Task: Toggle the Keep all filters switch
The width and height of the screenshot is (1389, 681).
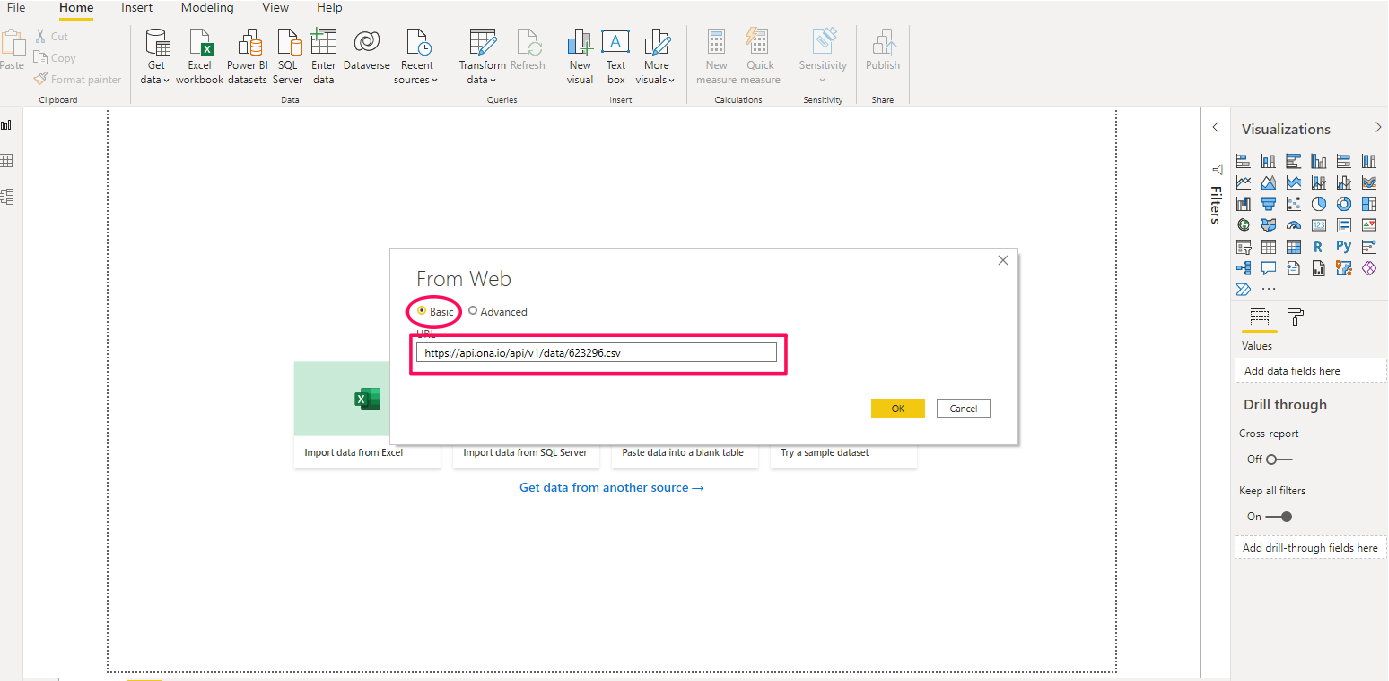Action: (x=1278, y=516)
